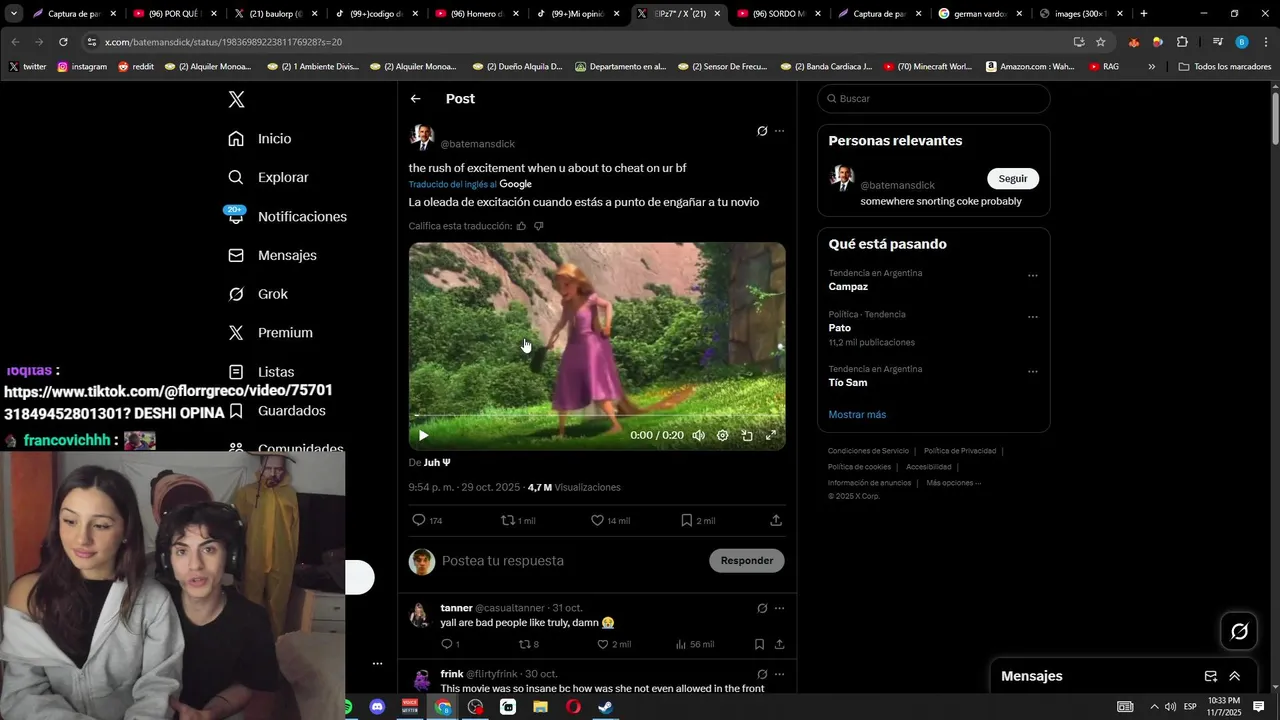This screenshot has height=720, width=1280.
Task: Bookmark this page with the star
Action: pos(1101,42)
